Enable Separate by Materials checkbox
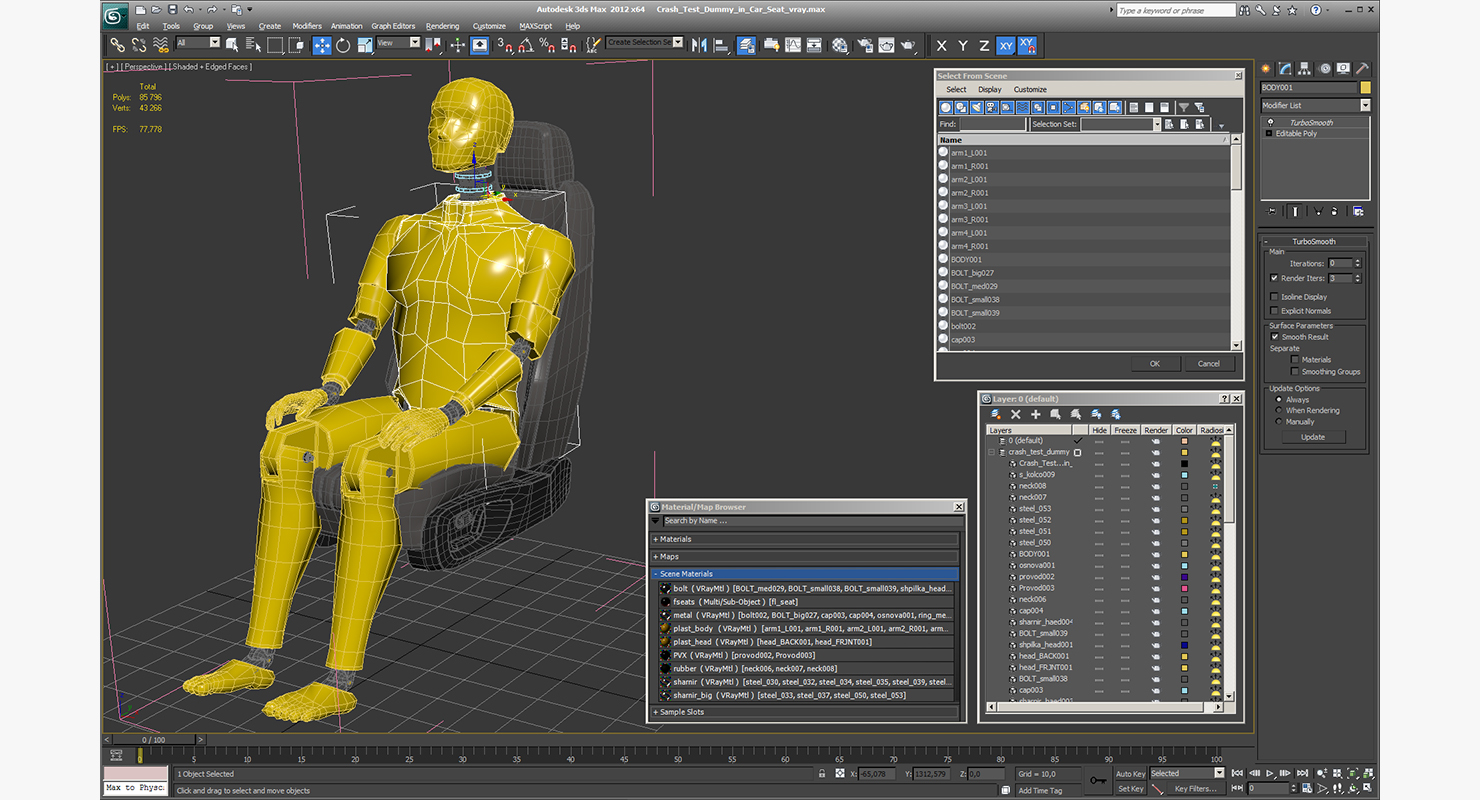The height and width of the screenshot is (800, 1480). (1295, 360)
